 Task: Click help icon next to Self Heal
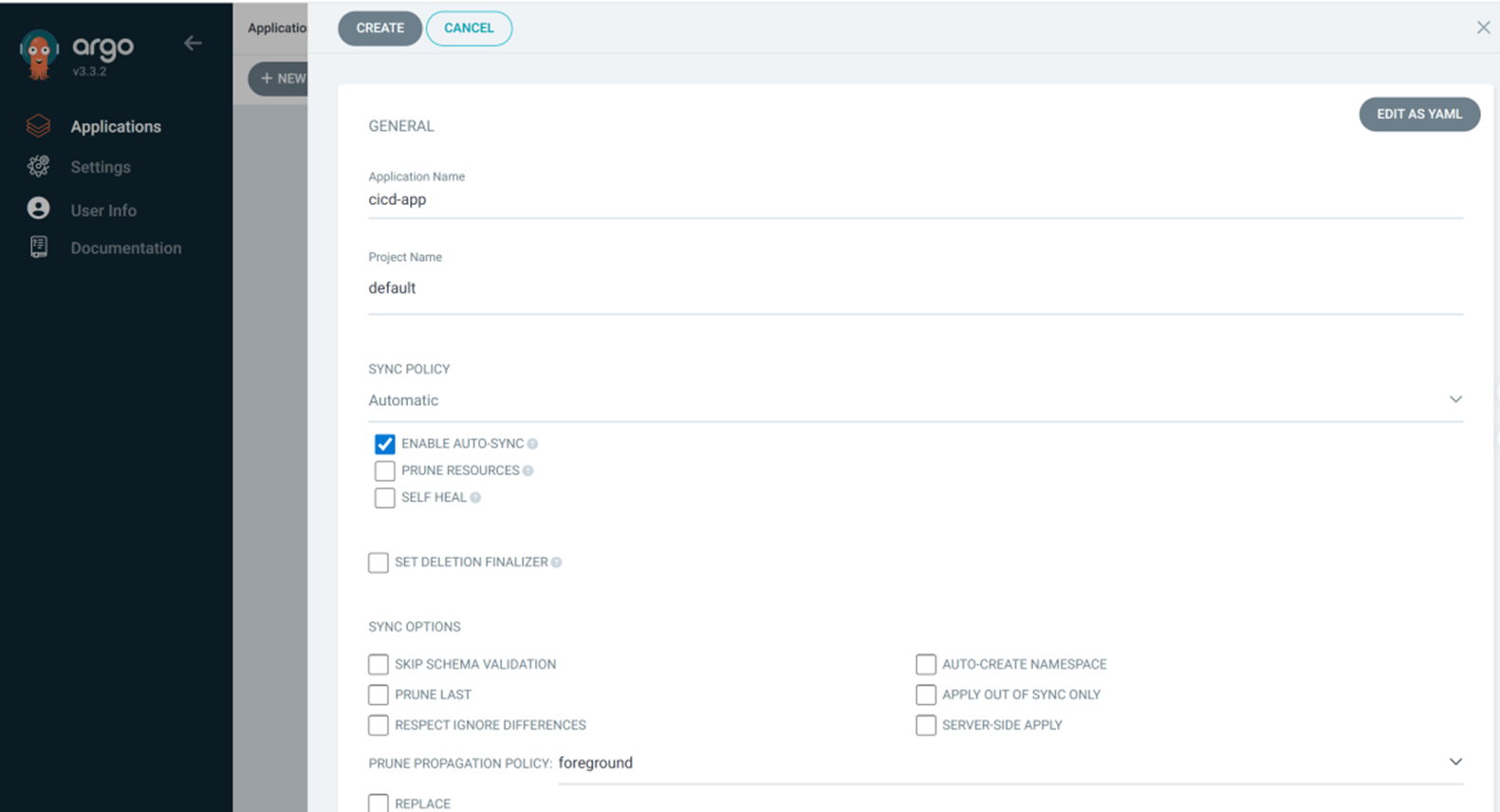475,498
